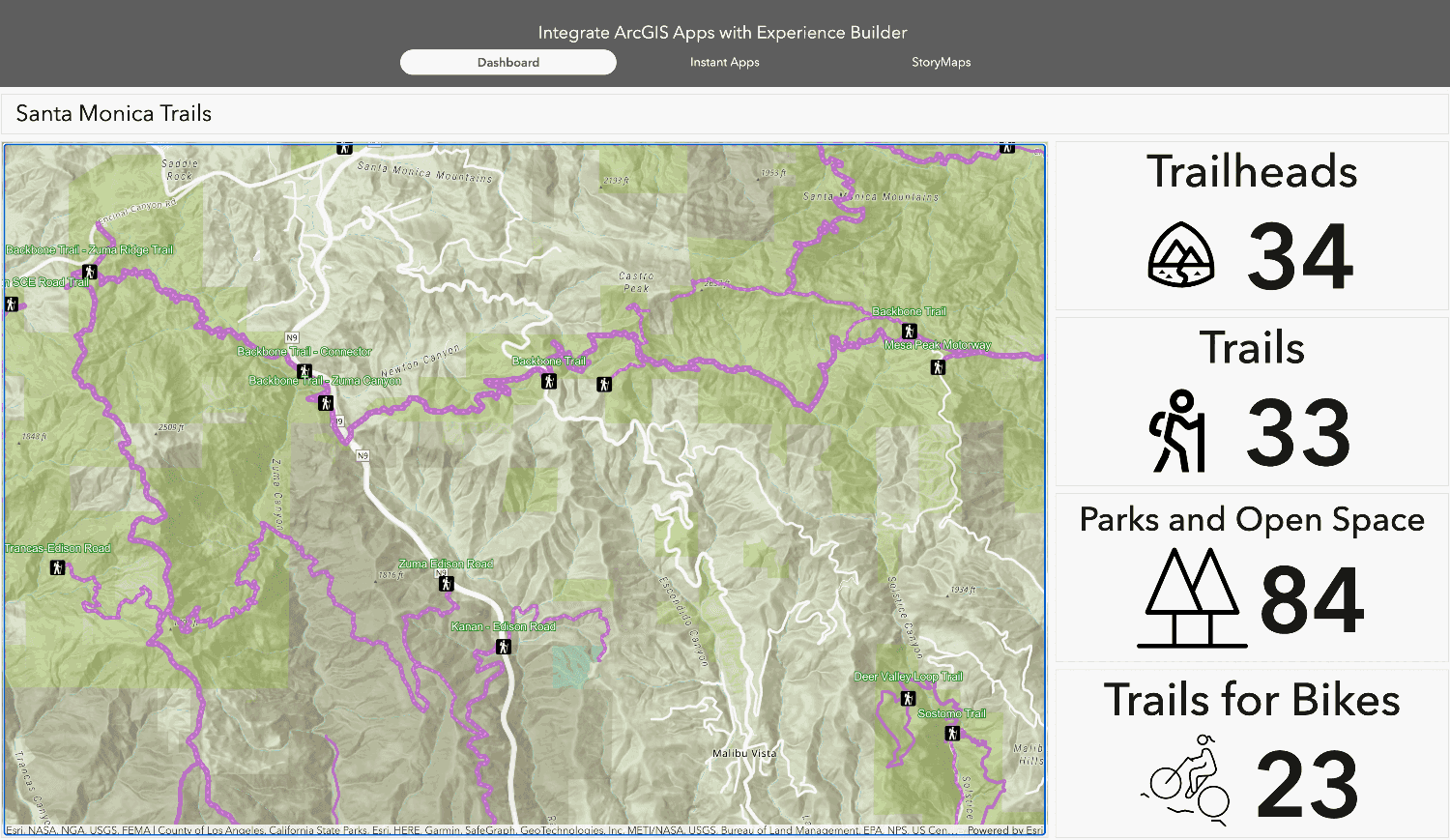The image size is (1450, 840).
Task: Click the mountain icon in Trailheads indicator
Action: tap(1180, 255)
